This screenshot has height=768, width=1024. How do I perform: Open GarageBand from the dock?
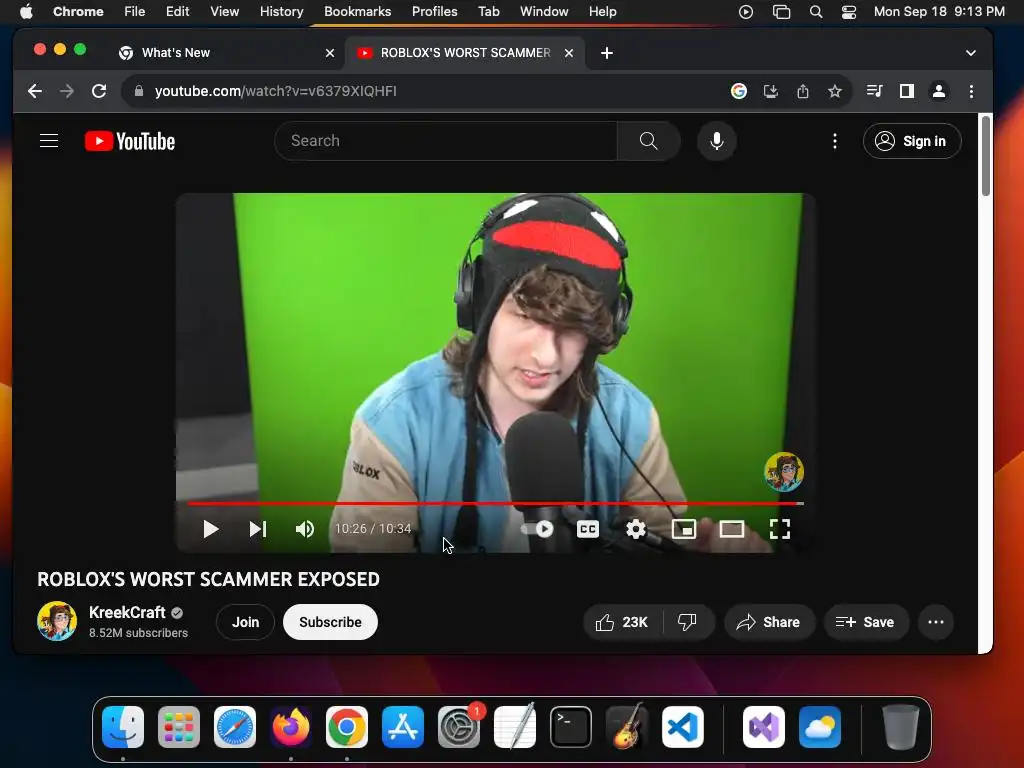point(627,727)
